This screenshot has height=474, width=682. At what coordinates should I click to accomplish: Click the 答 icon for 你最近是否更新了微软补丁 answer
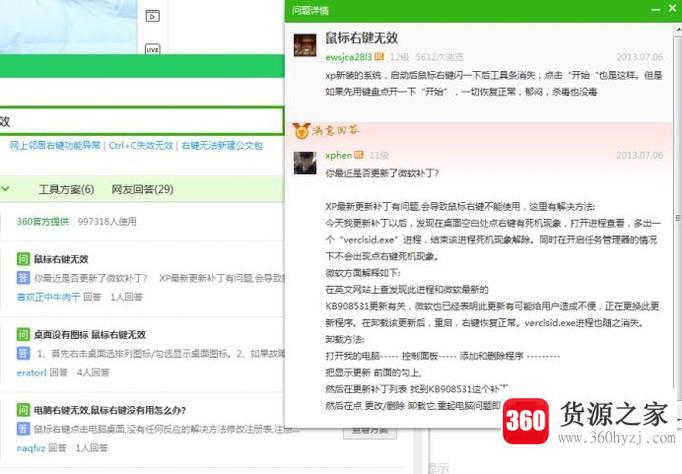23,278
